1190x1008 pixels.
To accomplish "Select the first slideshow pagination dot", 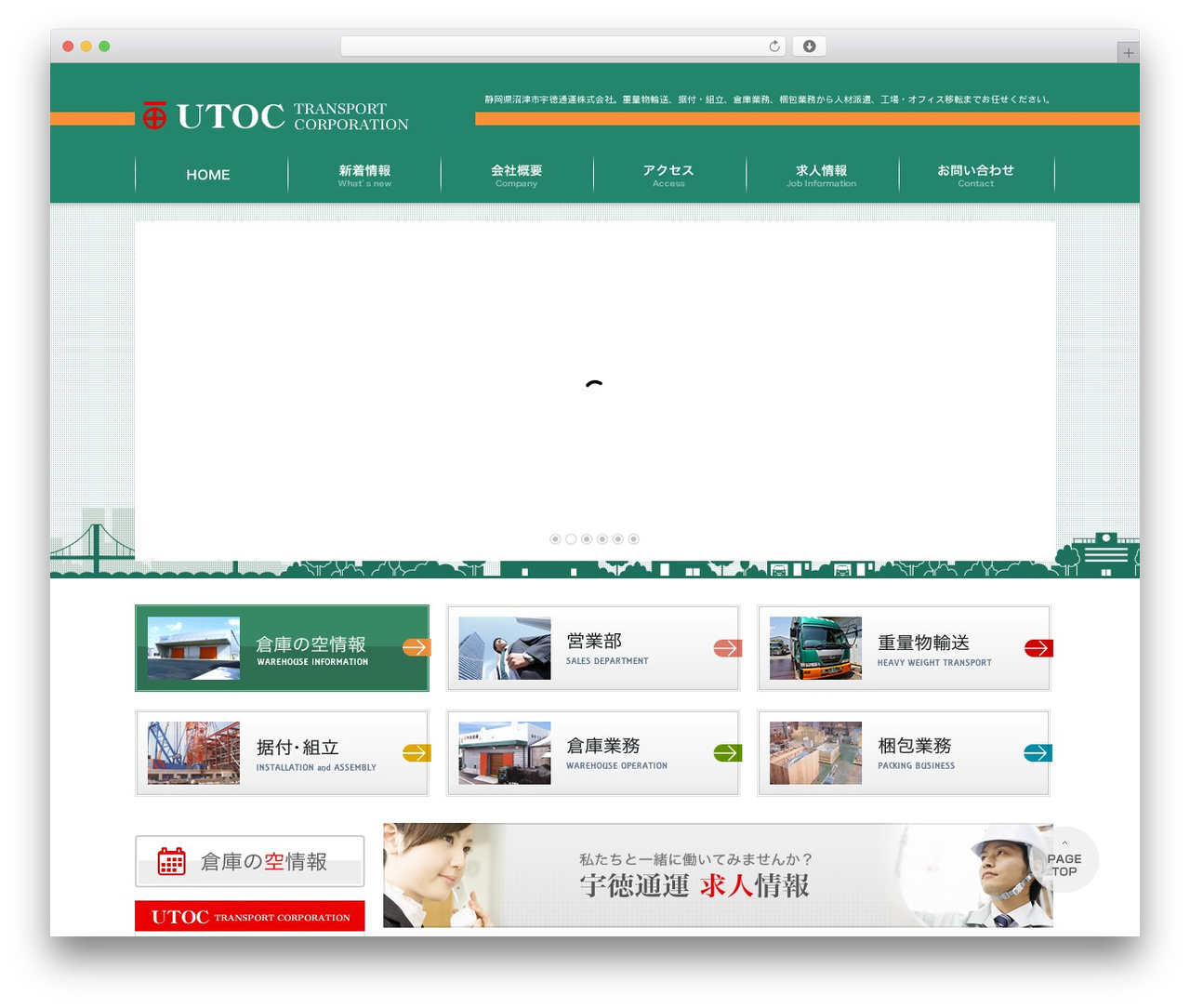I will click(x=555, y=539).
